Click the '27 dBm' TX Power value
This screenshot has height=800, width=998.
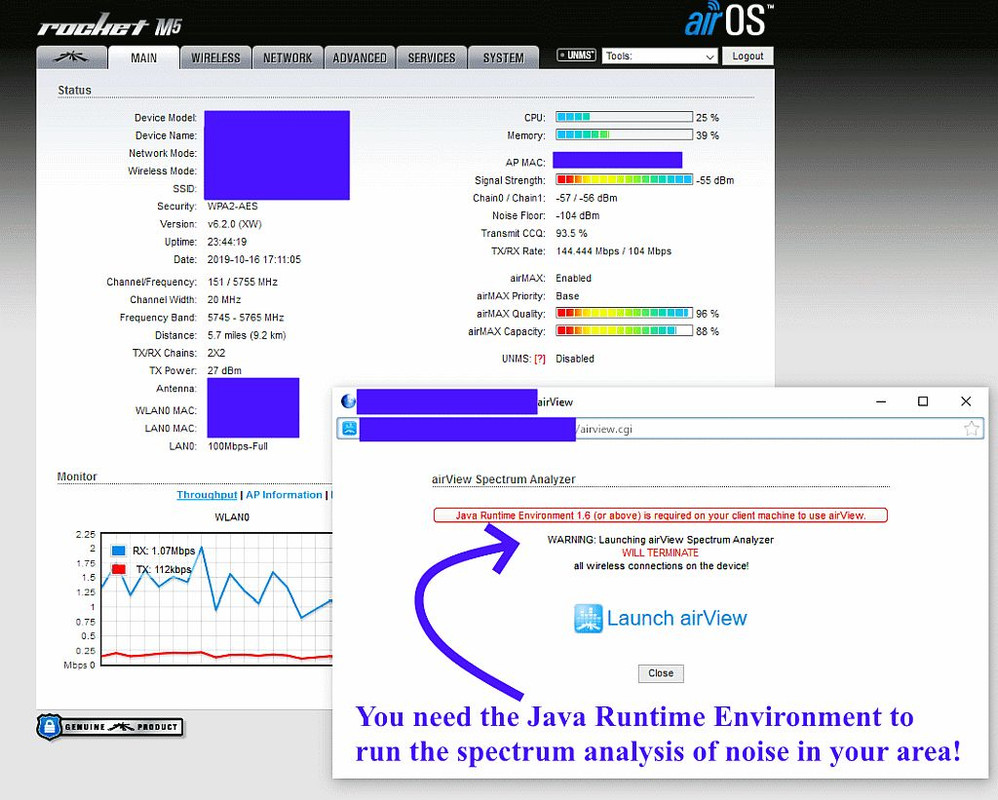pos(224,370)
